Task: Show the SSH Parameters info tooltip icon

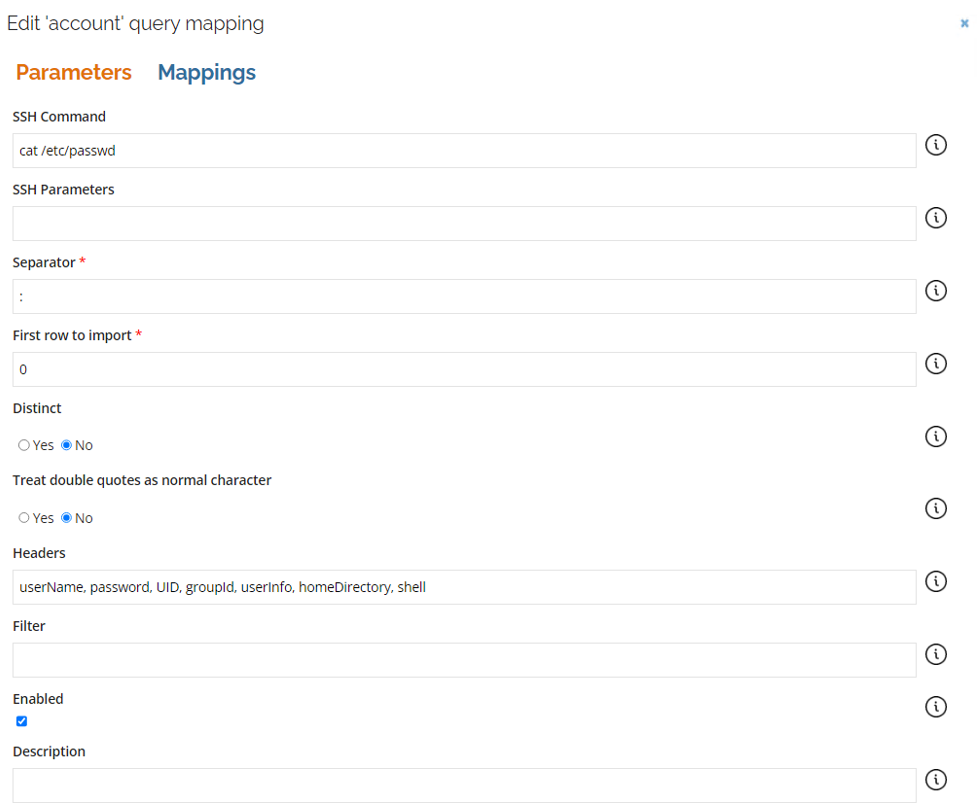Action: click(x=936, y=218)
